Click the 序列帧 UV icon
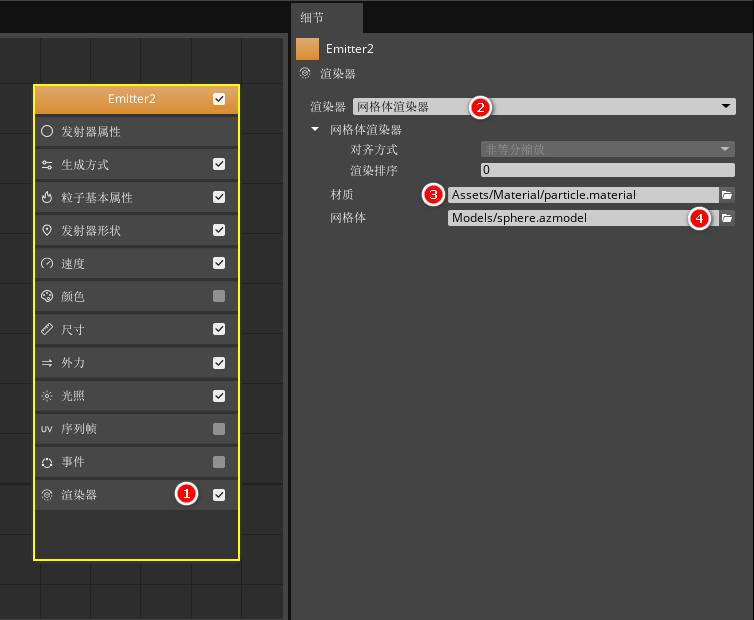 pyautogui.click(x=47, y=429)
